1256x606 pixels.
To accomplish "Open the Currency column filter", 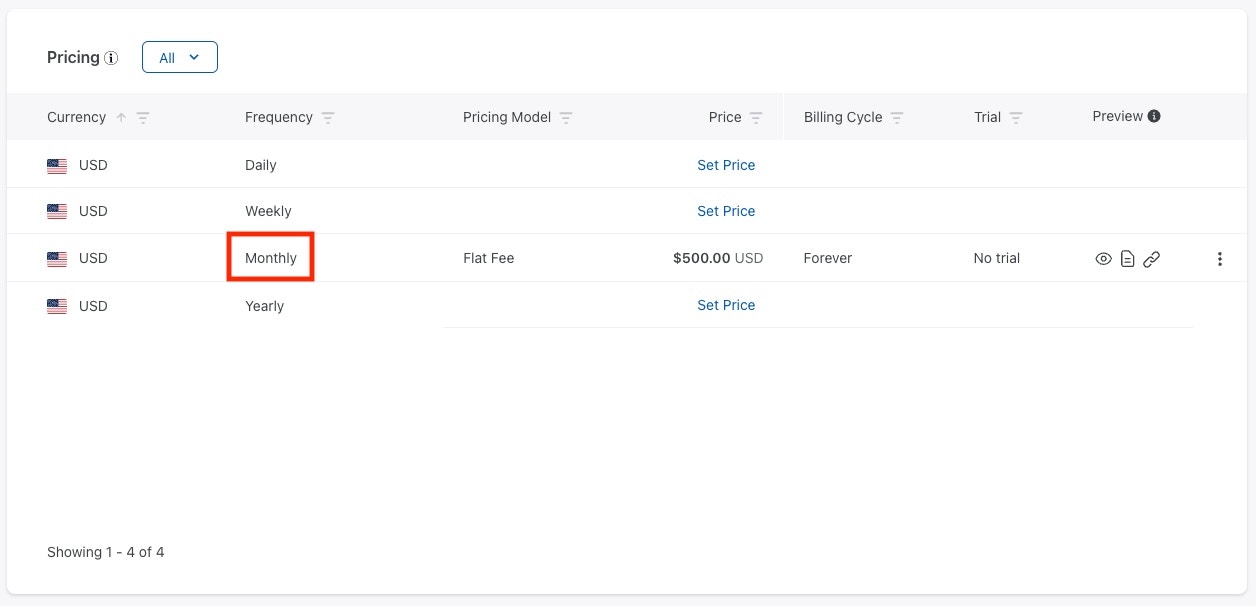I will point(142,117).
